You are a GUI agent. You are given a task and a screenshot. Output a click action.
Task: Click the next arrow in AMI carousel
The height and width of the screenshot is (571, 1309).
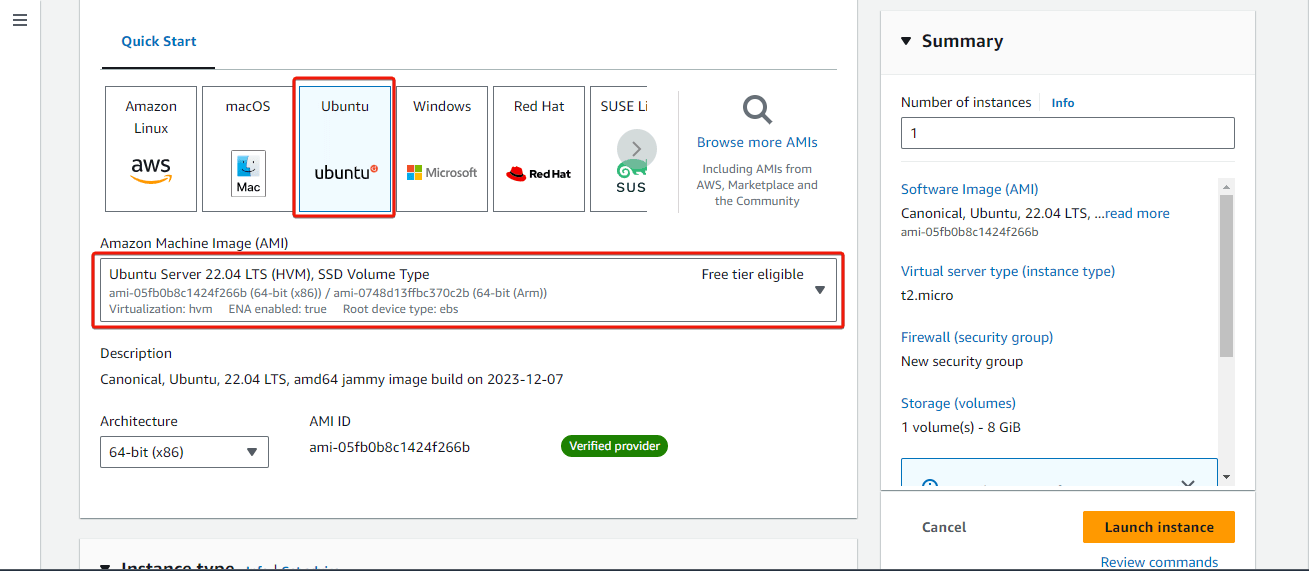637,149
